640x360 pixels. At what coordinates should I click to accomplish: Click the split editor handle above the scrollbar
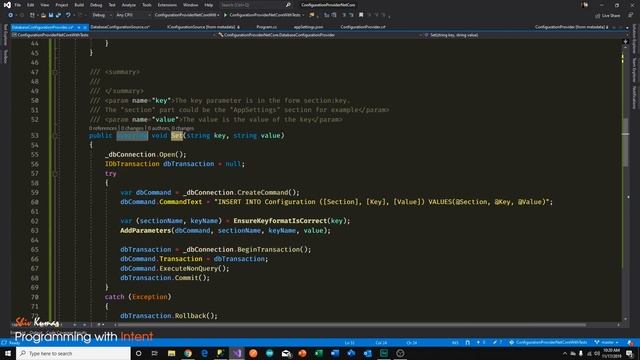625,41
